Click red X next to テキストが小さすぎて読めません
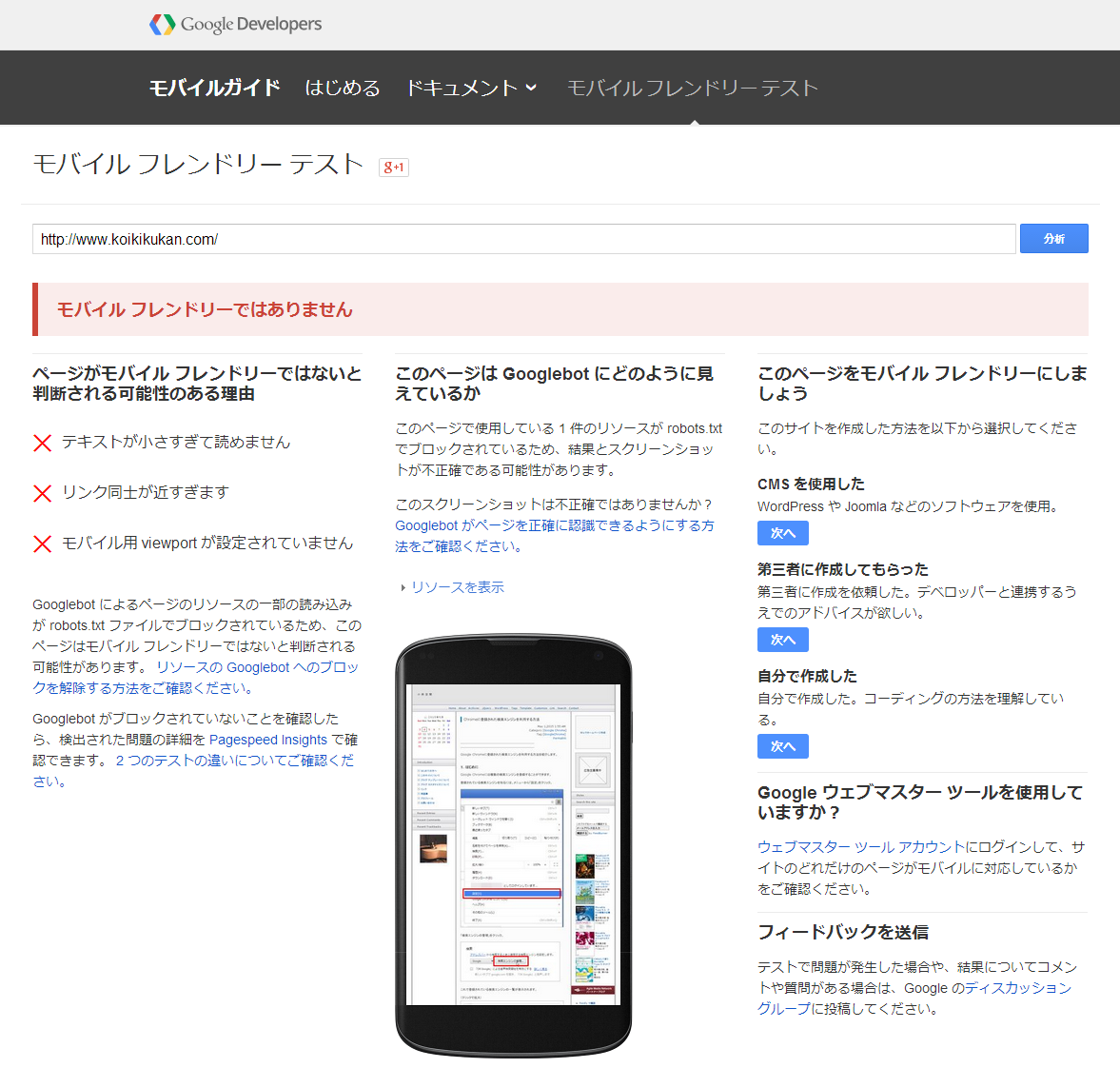 42,443
